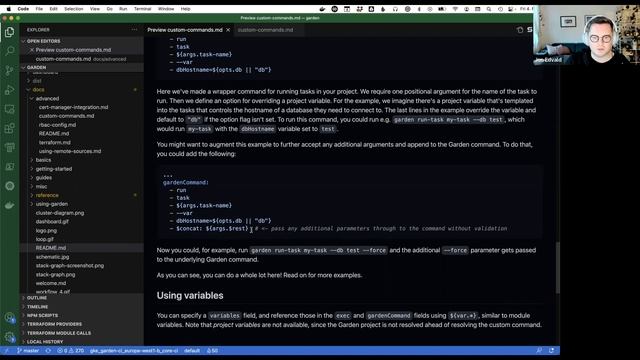Open using-remote-sources.md file
Viewport: 640px width, 360px height.
(70, 151)
